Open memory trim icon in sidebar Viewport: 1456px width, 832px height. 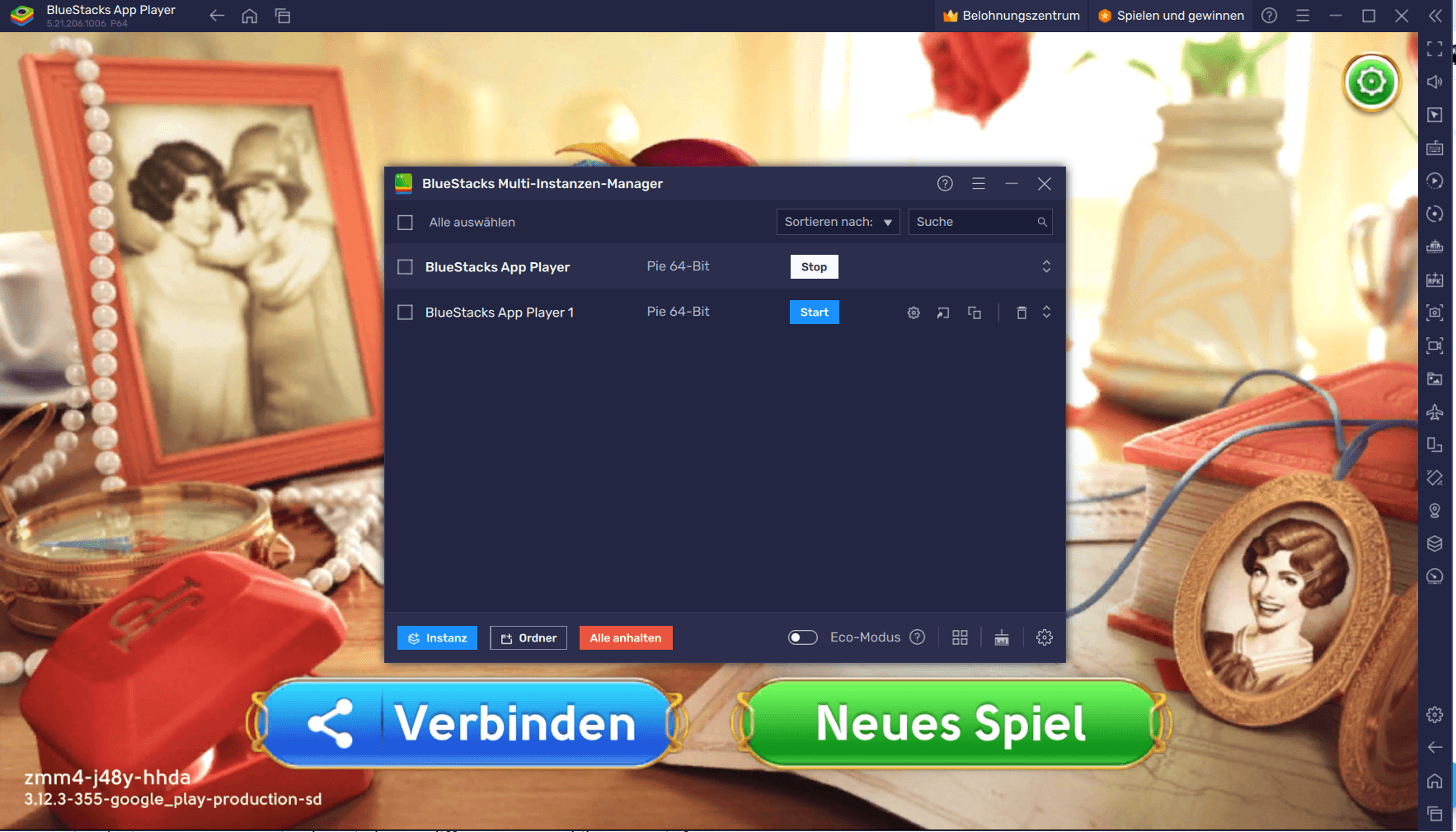(x=1435, y=247)
